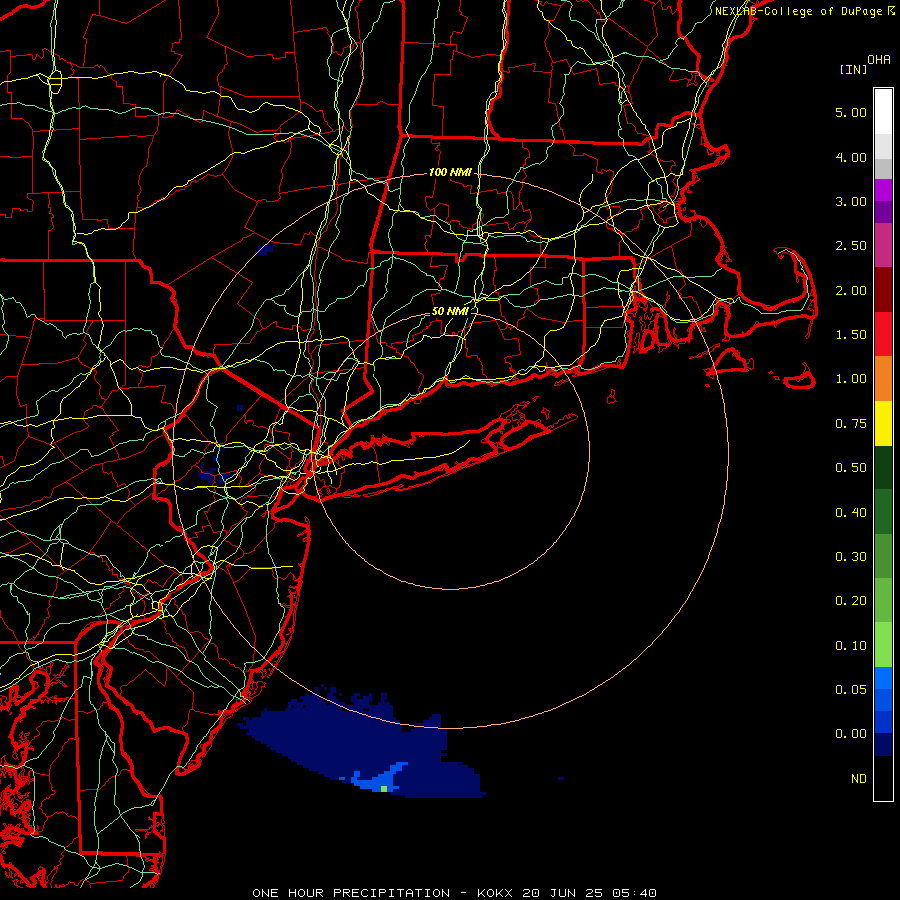The height and width of the screenshot is (900, 900).
Task: Click the 2.00 legend value
Action: click(x=851, y=290)
